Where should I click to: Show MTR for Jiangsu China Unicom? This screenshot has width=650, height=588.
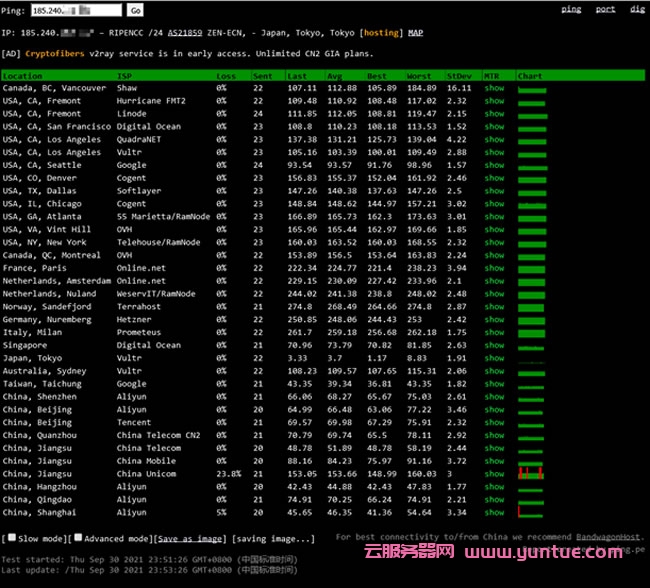[x=494, y=474]
